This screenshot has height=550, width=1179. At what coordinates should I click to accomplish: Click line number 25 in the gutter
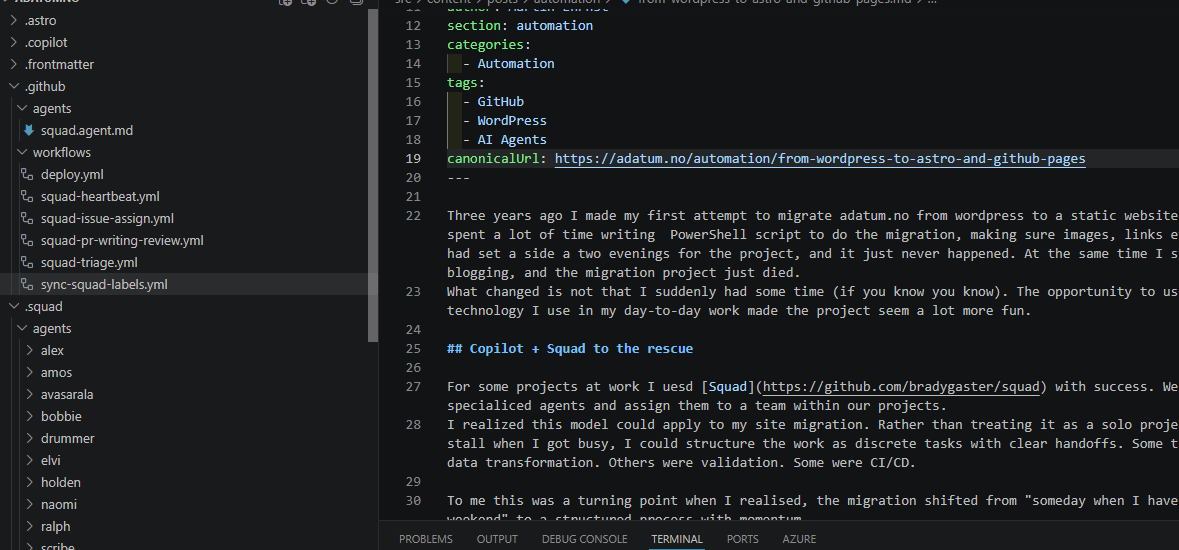(x=413, y=348)
